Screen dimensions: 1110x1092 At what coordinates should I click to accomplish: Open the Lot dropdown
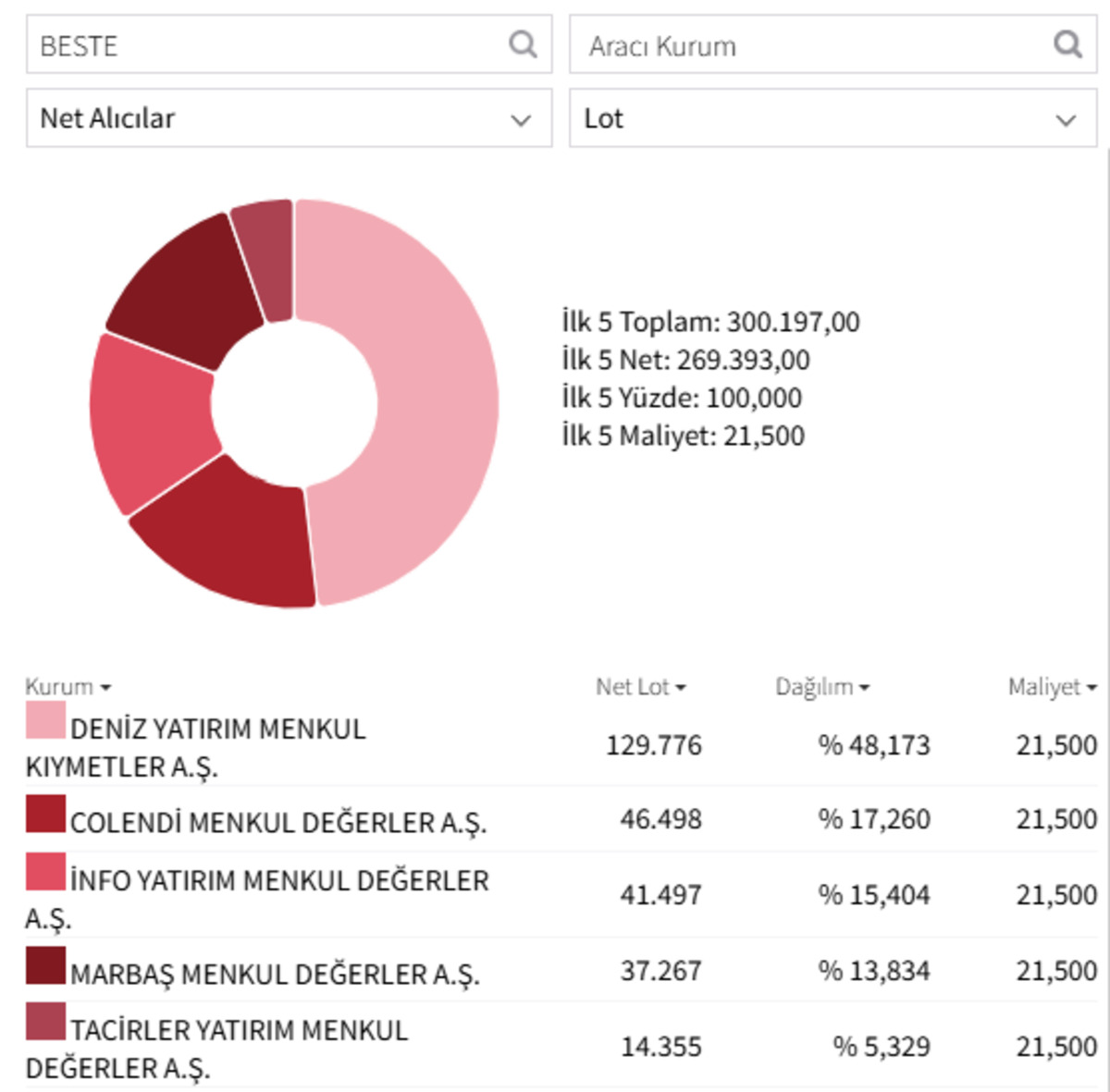(x=832, y=118)
